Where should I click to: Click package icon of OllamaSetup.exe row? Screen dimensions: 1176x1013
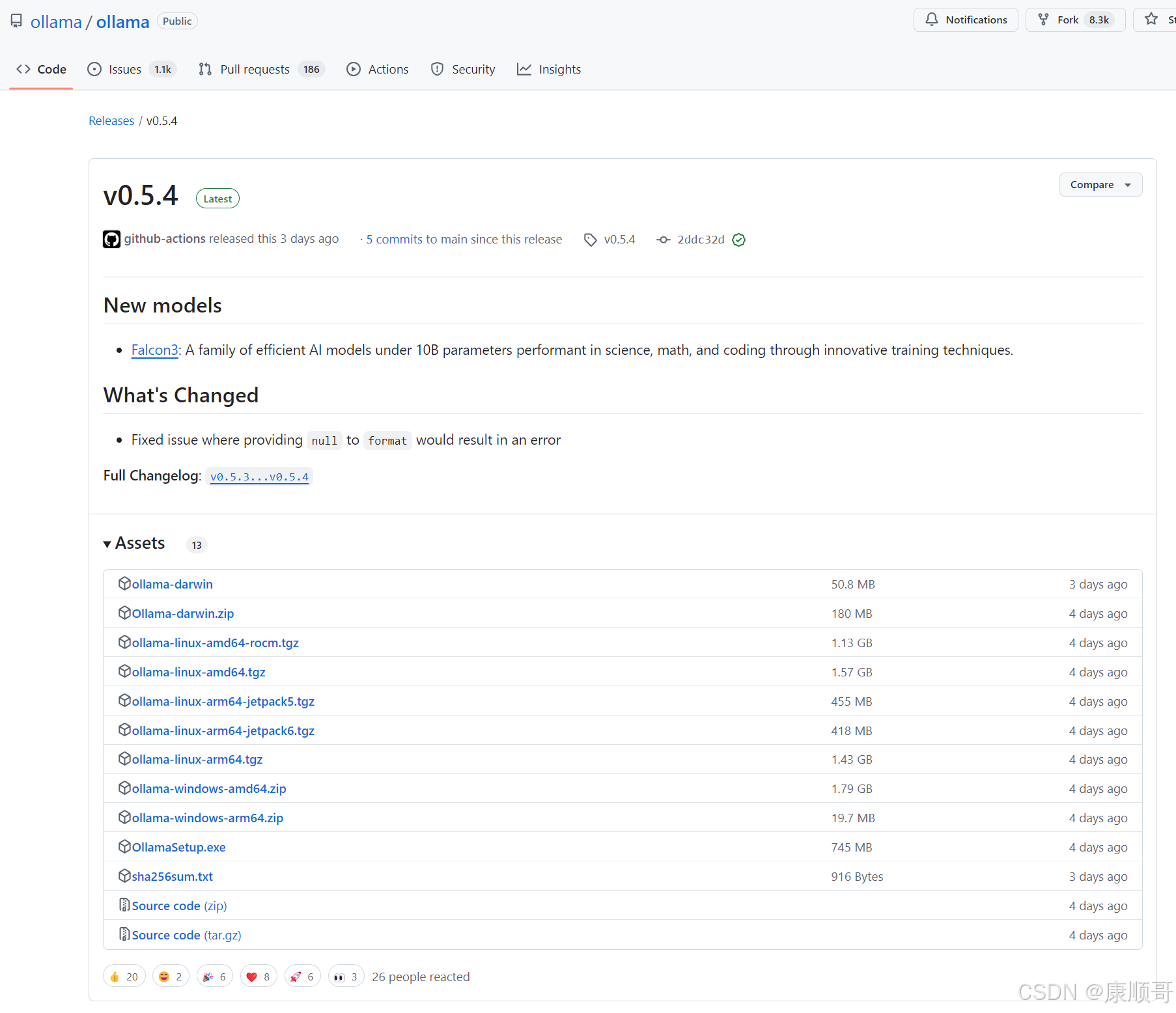pos(124,846)
